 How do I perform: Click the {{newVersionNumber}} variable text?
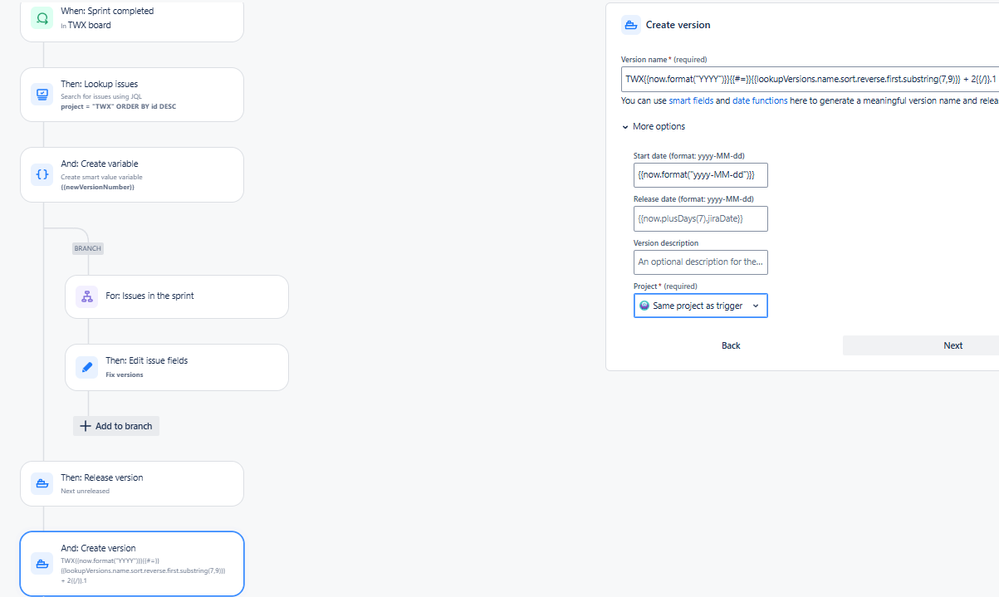pyautogui.click(x=97, y=187)
